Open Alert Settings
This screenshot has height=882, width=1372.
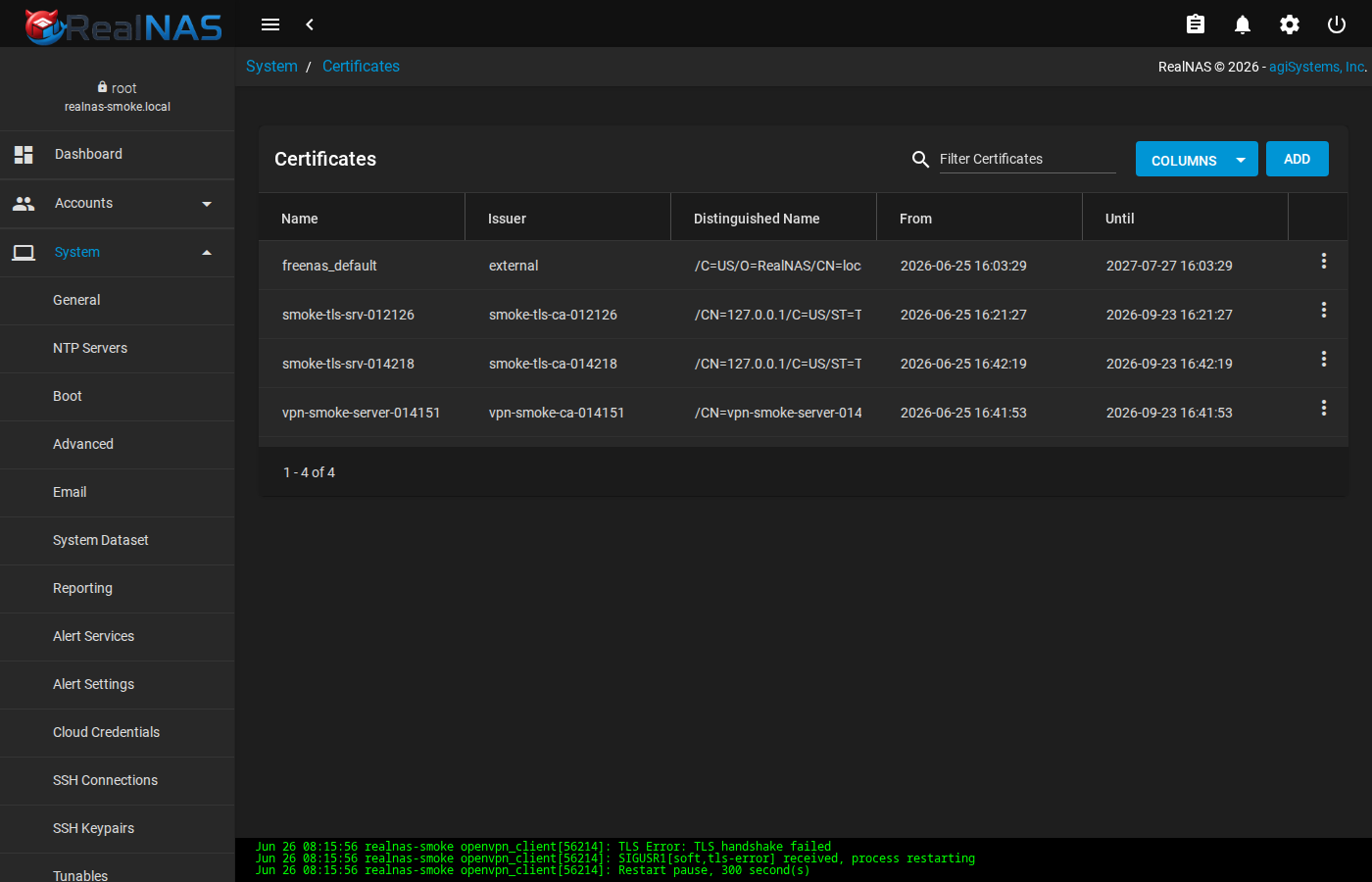118,684
